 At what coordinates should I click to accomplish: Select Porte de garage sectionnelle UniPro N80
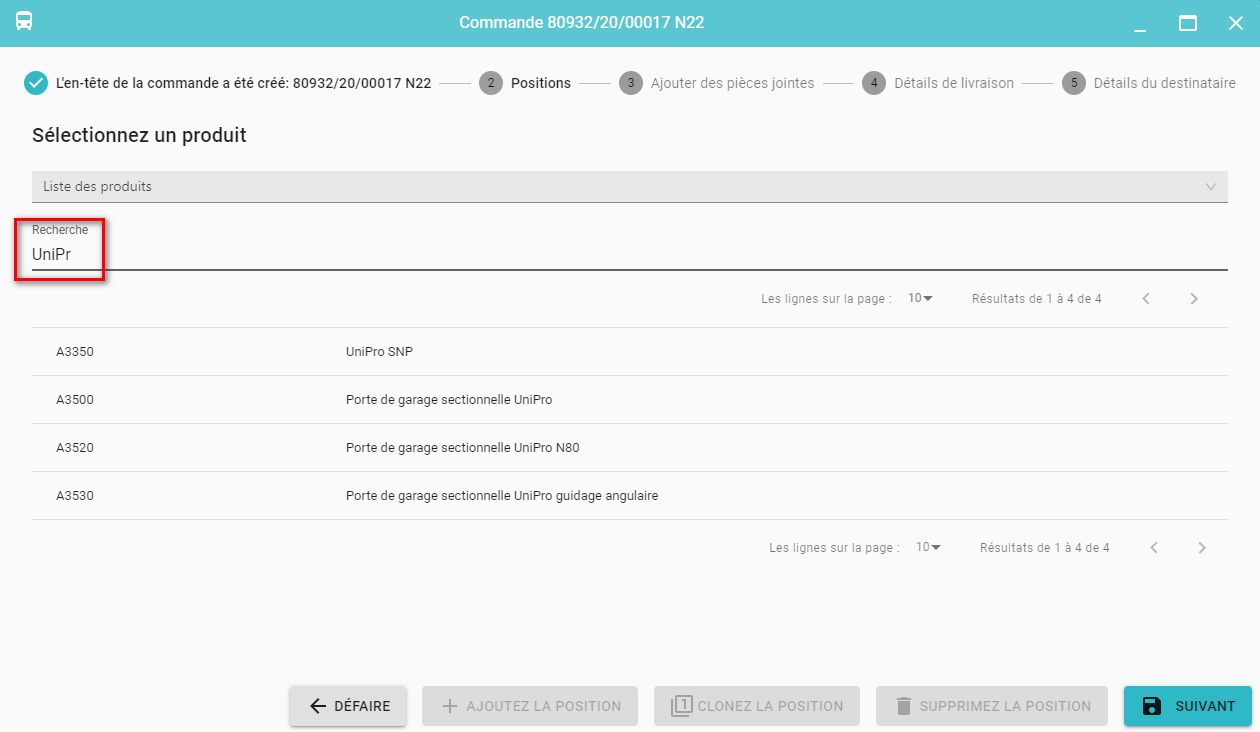tap(629, 448)
